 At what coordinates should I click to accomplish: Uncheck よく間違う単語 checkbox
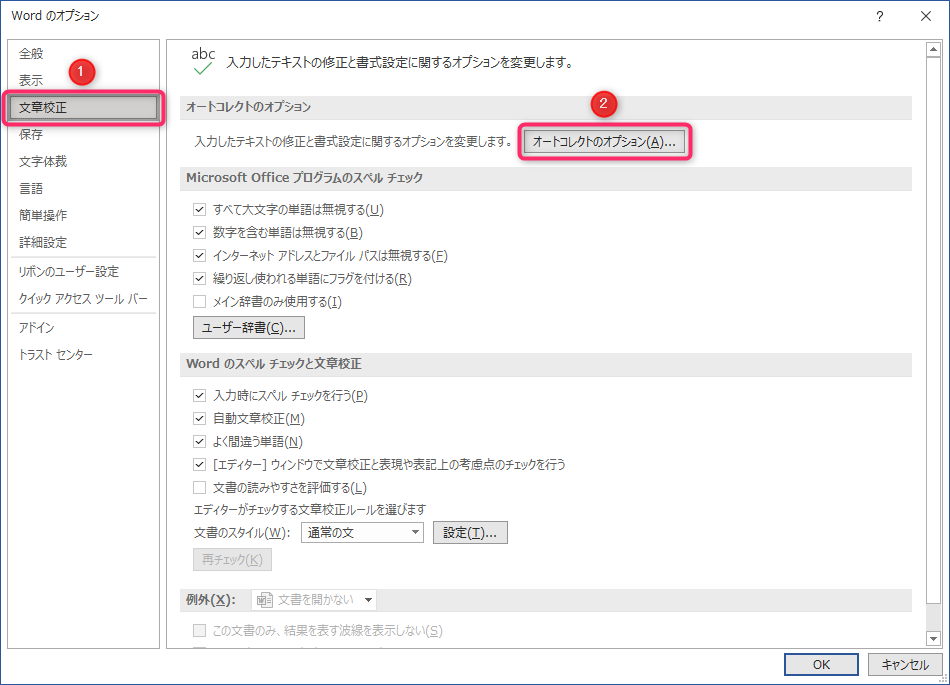pyautogui.click(x=199, y=442)
